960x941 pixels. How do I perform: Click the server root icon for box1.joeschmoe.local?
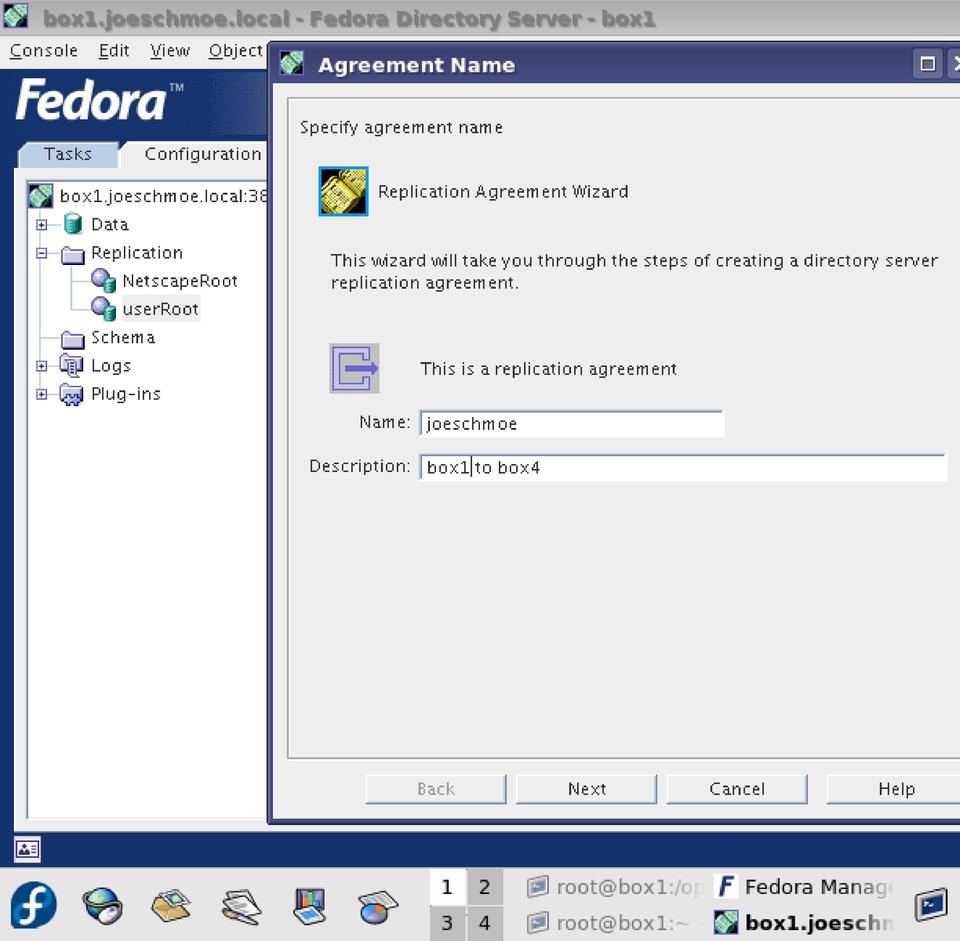tap(41, 196)
